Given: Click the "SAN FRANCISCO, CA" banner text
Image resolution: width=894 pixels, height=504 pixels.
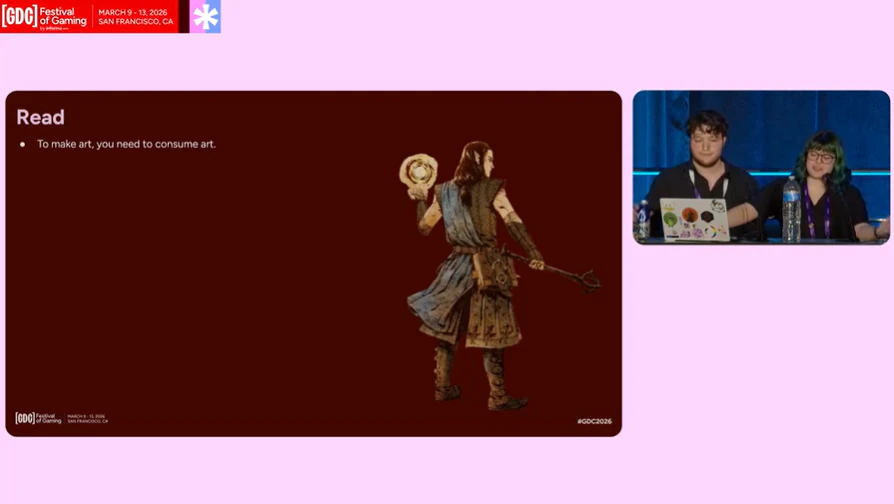Looking at the screenshot, I should pos(136,22).
